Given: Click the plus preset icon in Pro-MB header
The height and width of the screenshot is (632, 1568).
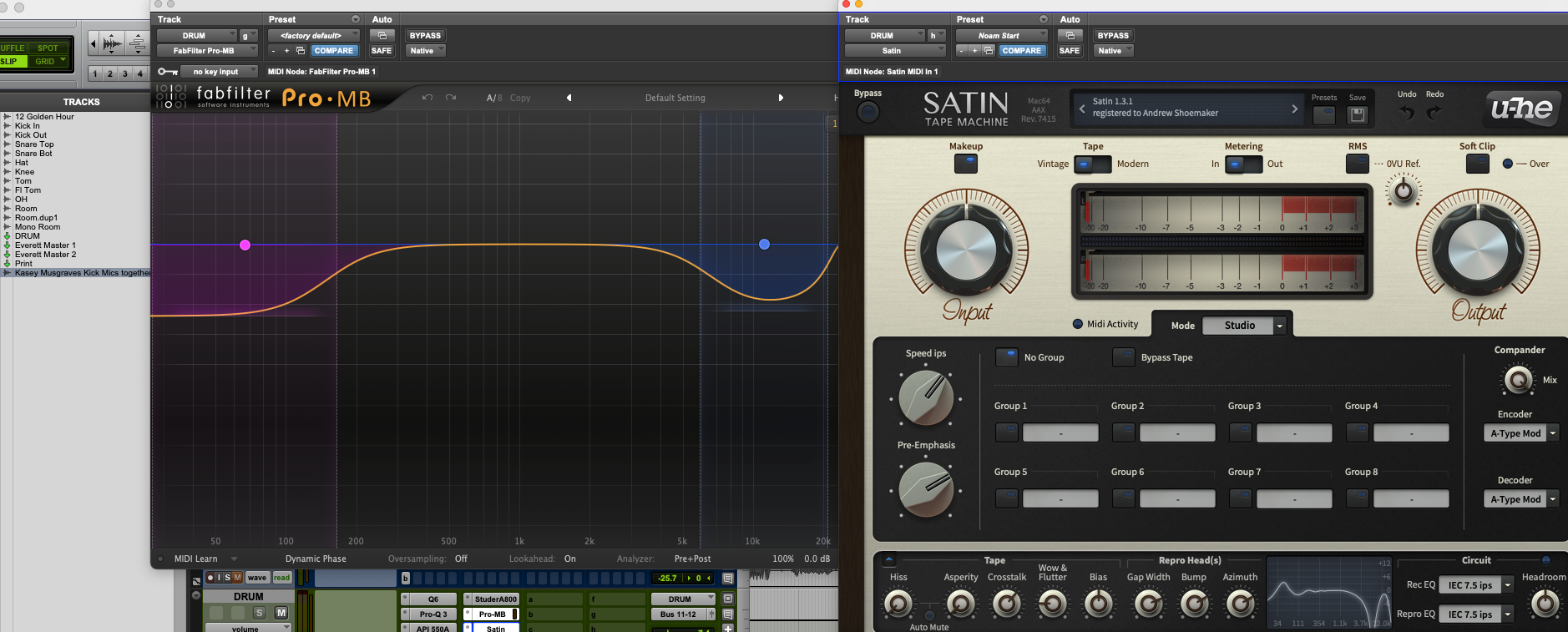Looking at the screenshot, I should 286,51.
